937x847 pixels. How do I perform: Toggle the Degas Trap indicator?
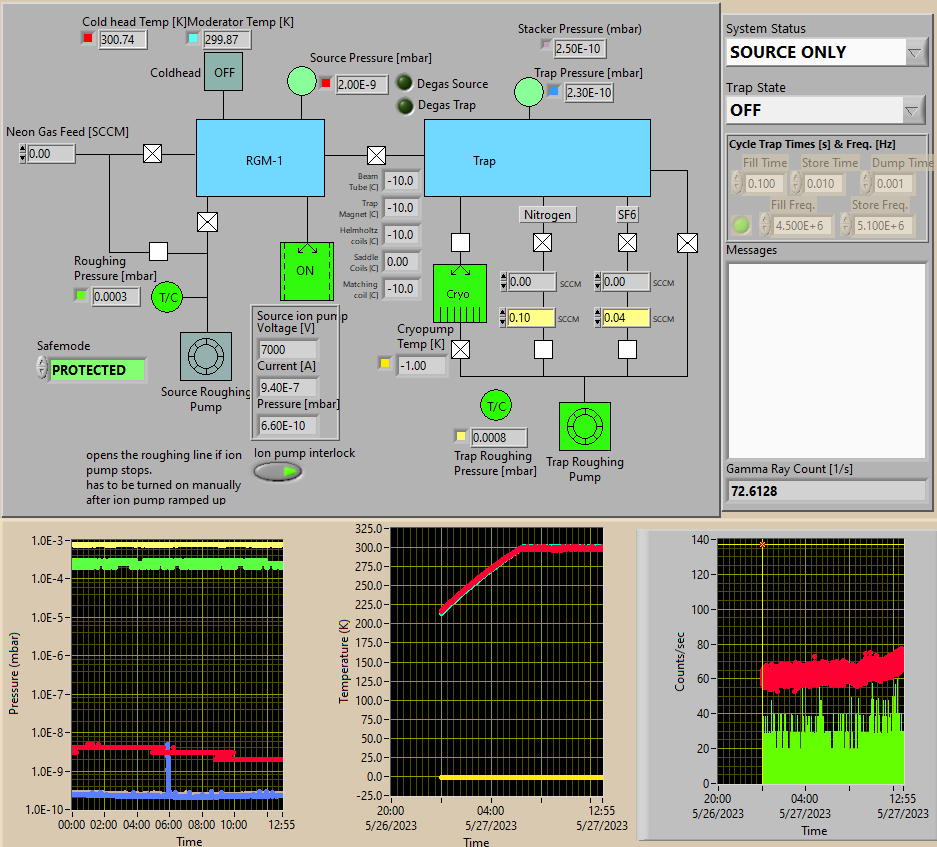click(405, 105)
